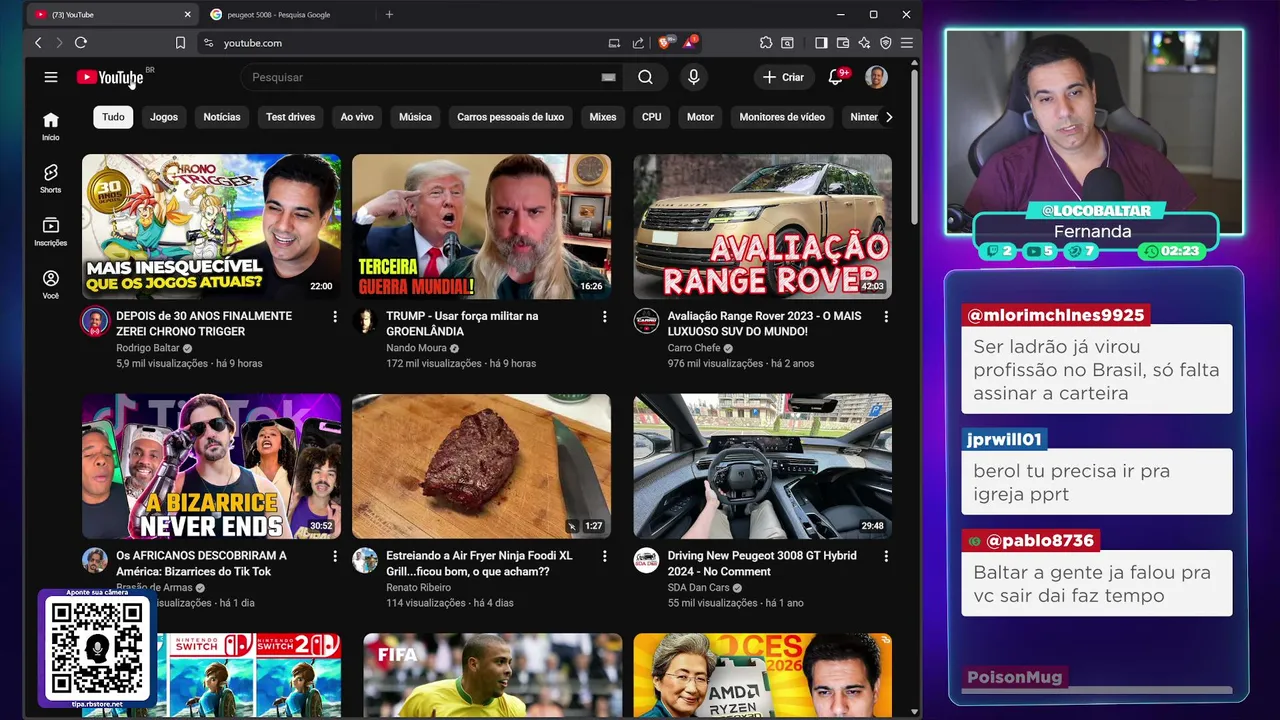Open the notifications bell
Viewport: 1280px width, 720px height.
(x=836, y=77)
